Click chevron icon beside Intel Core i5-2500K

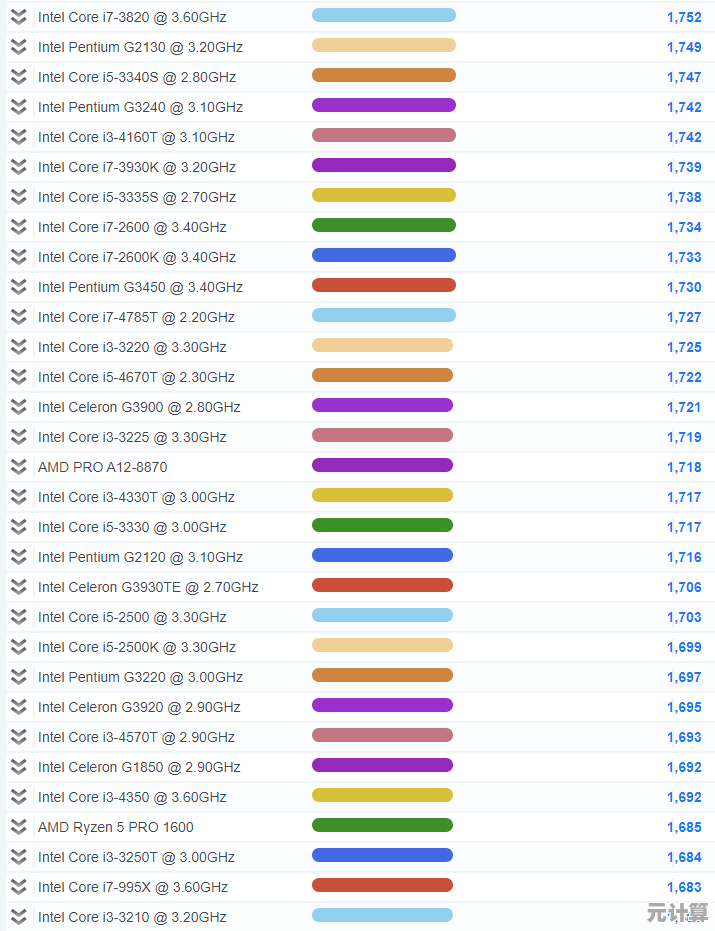click(18, 647)
